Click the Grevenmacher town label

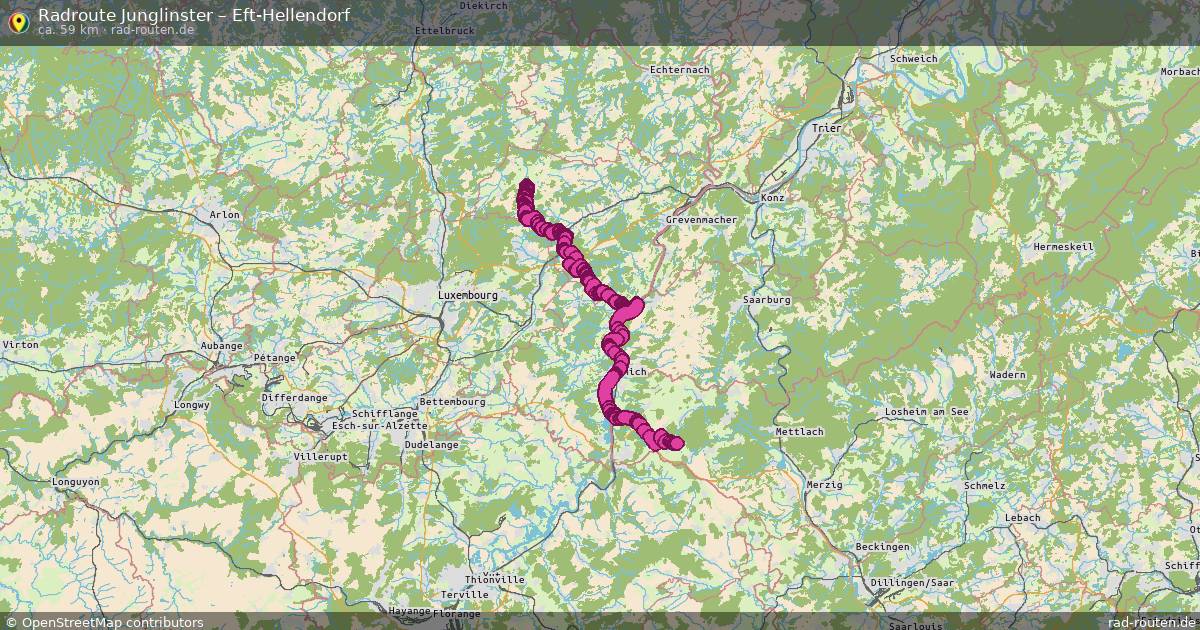coord(701,219)
